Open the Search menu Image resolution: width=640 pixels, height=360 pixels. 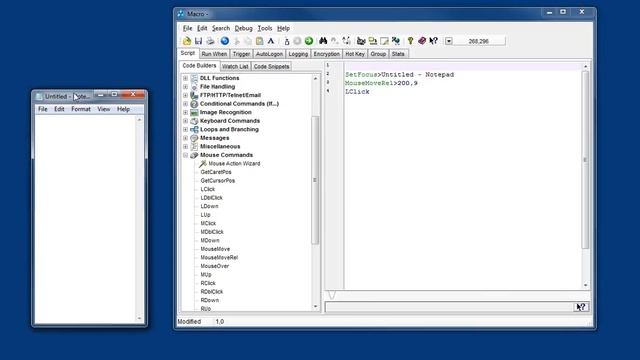tap(221, 28)
